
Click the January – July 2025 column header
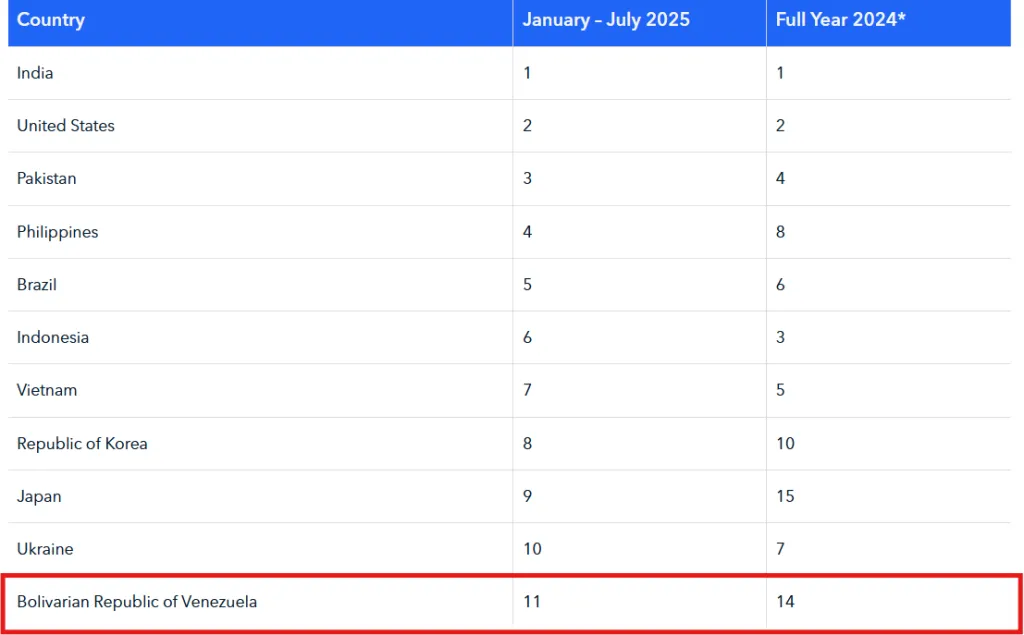click(x=606, y=20)
